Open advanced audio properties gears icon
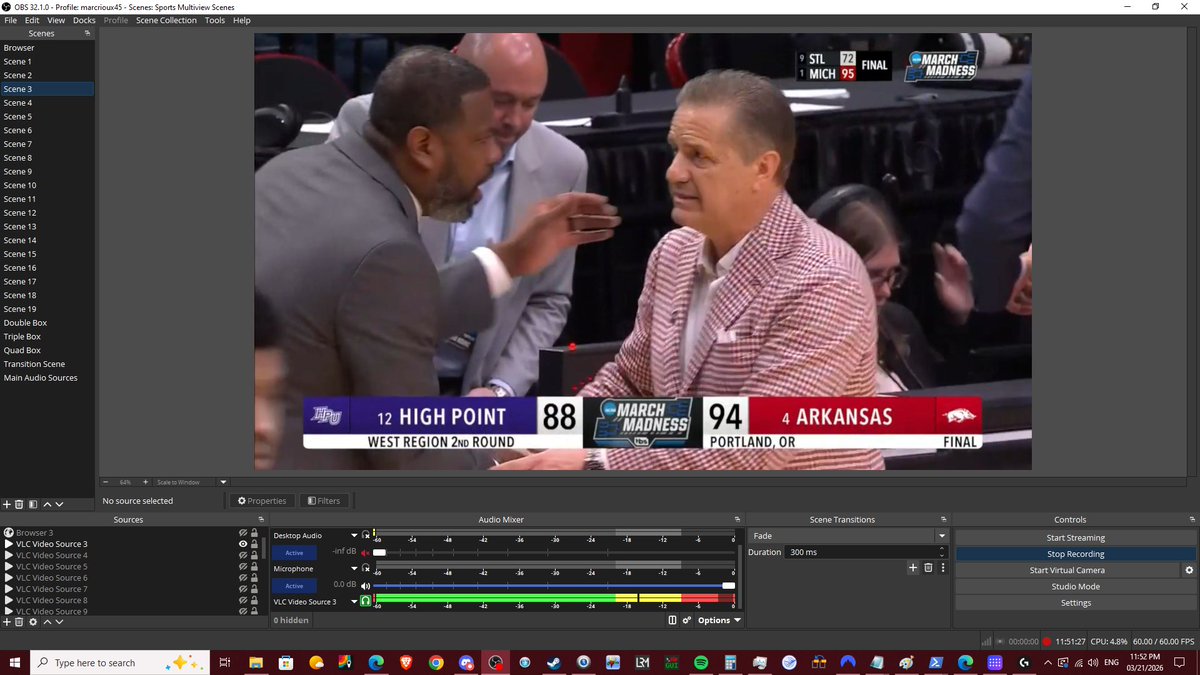The image size is (1200, 675). tap(687, 620)
